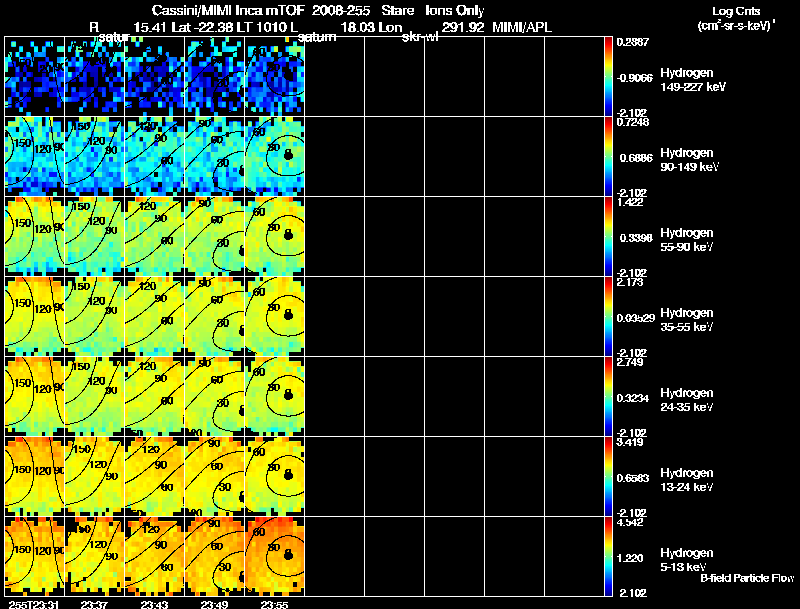Click the 'Hydrogen 55-90 keV' label
Image resolution: width=800 pixels, height=609 pixels.
coord(687,240)
